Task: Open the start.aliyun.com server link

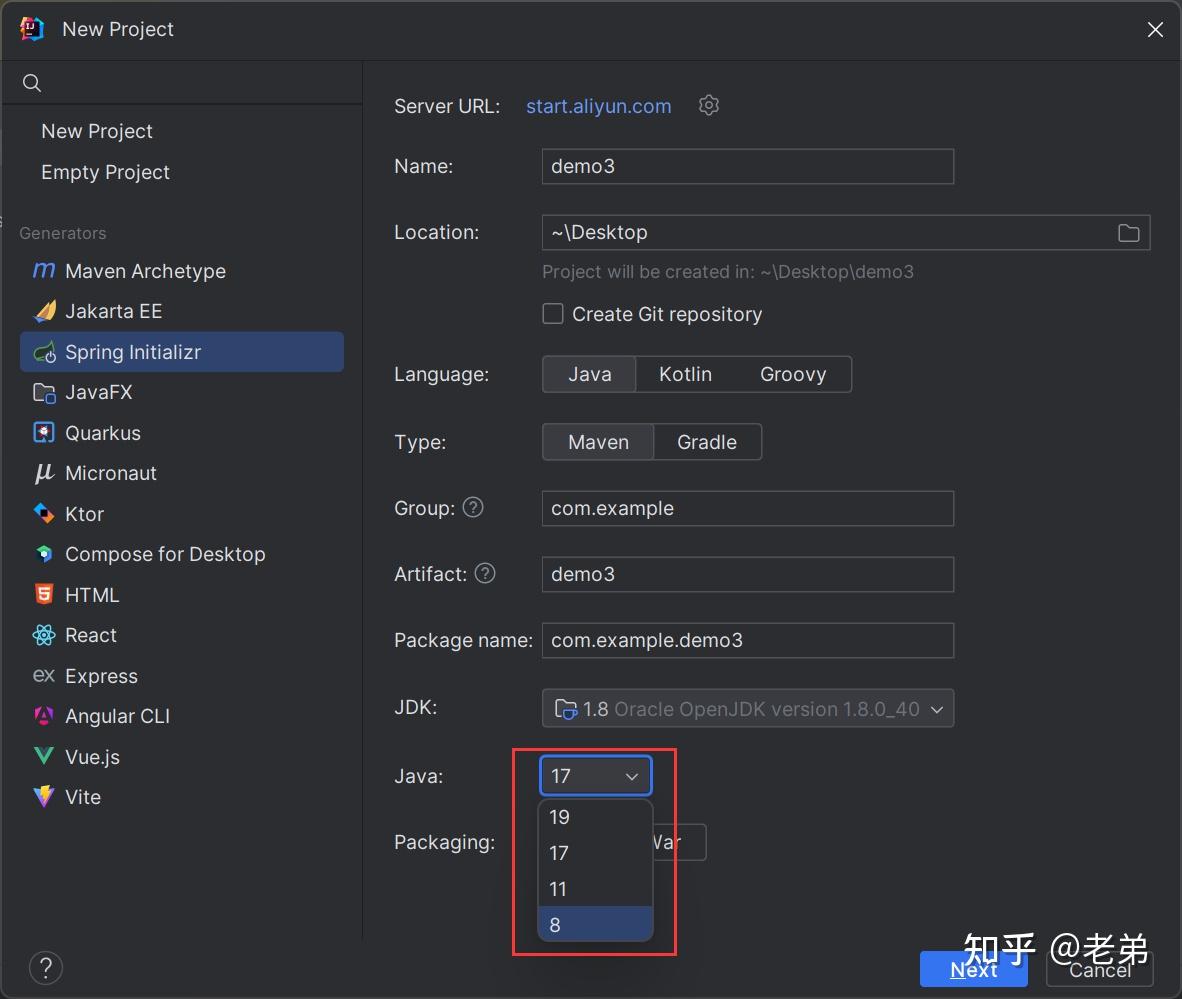Action: [598, 106]
